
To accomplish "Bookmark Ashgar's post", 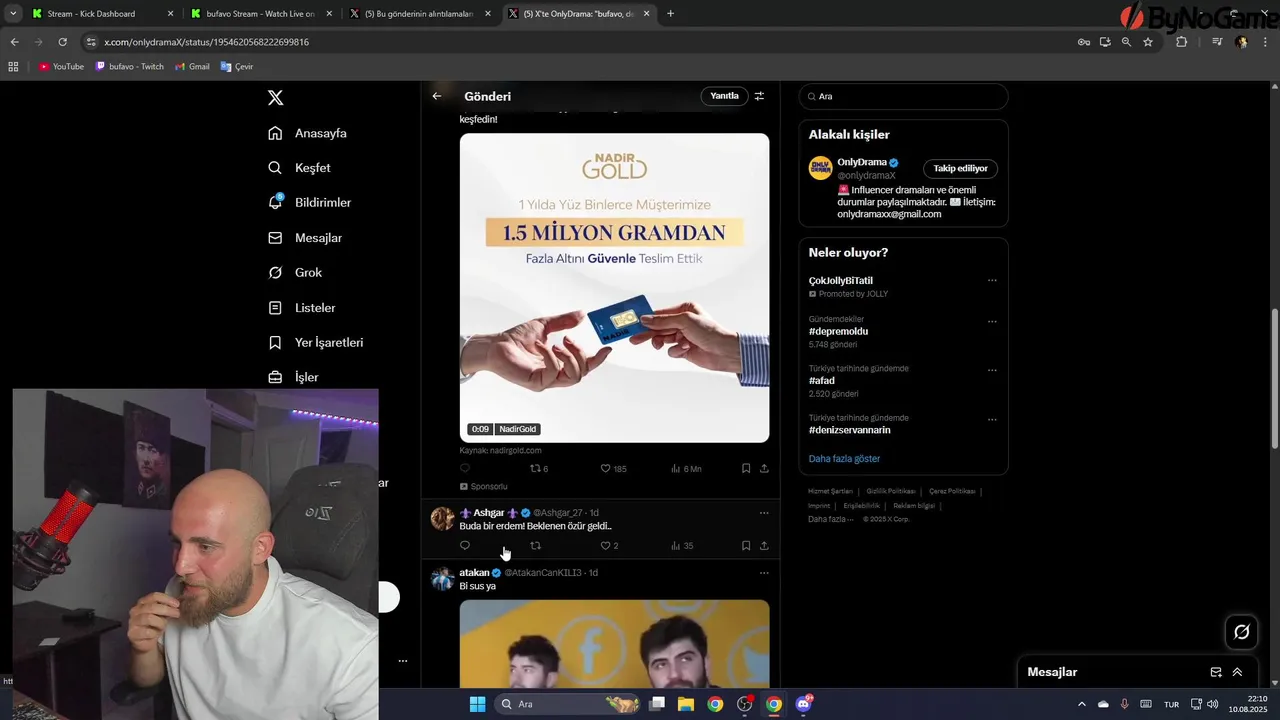I will (746, 546).
